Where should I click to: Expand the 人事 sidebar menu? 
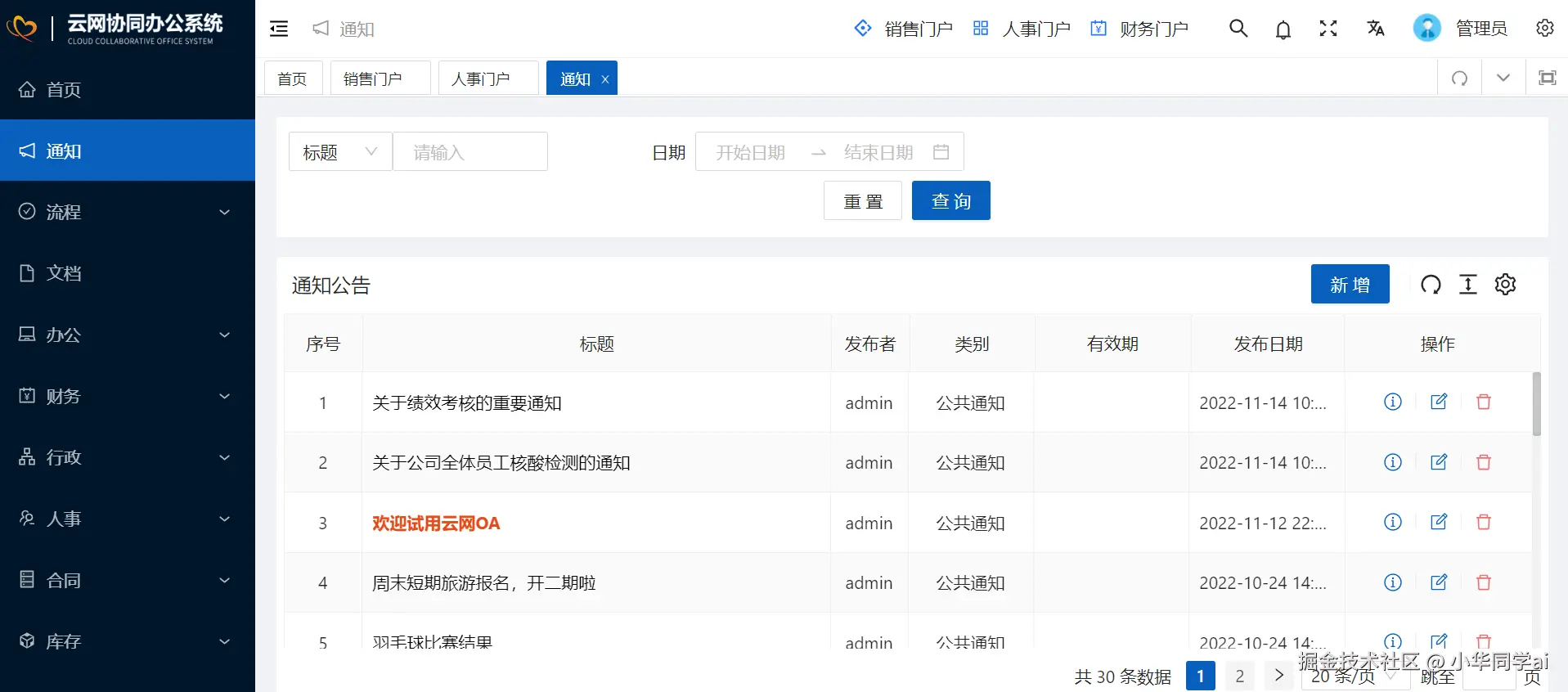click(128, 519)
